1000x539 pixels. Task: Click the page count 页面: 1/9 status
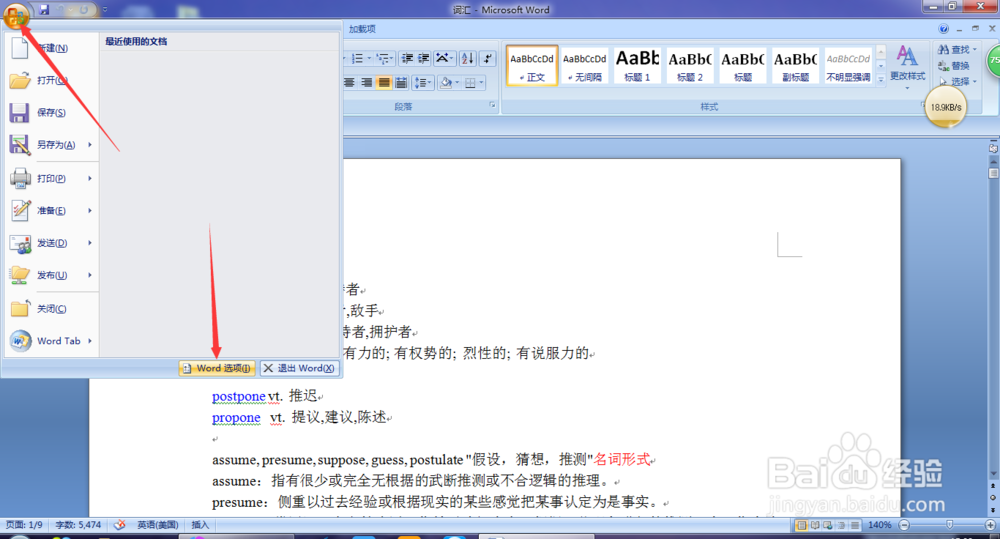pos(24,525)
